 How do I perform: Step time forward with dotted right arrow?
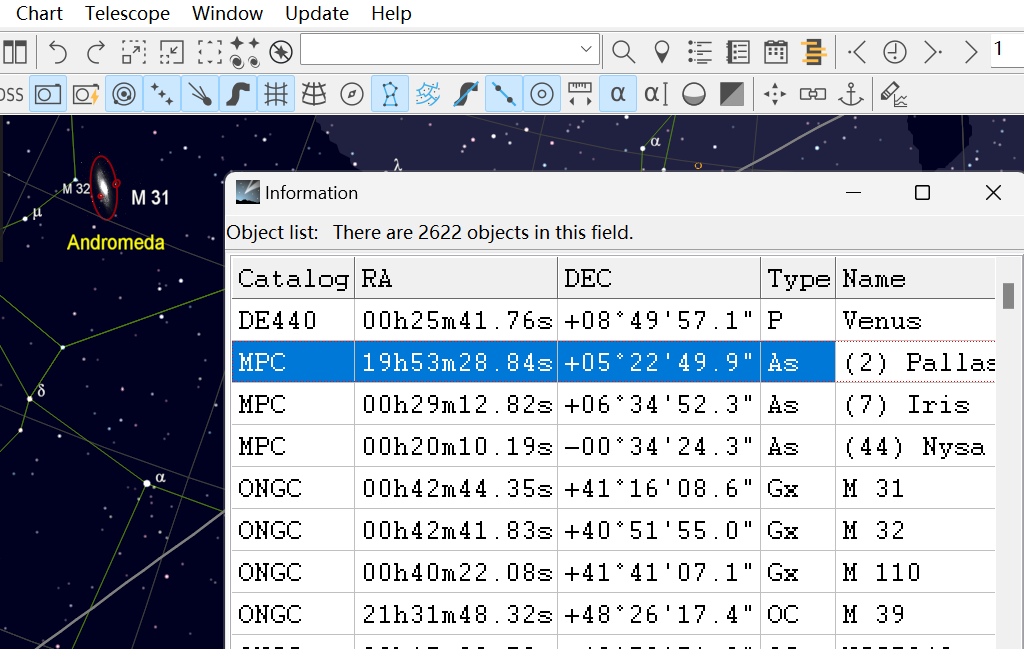point(933,52)
